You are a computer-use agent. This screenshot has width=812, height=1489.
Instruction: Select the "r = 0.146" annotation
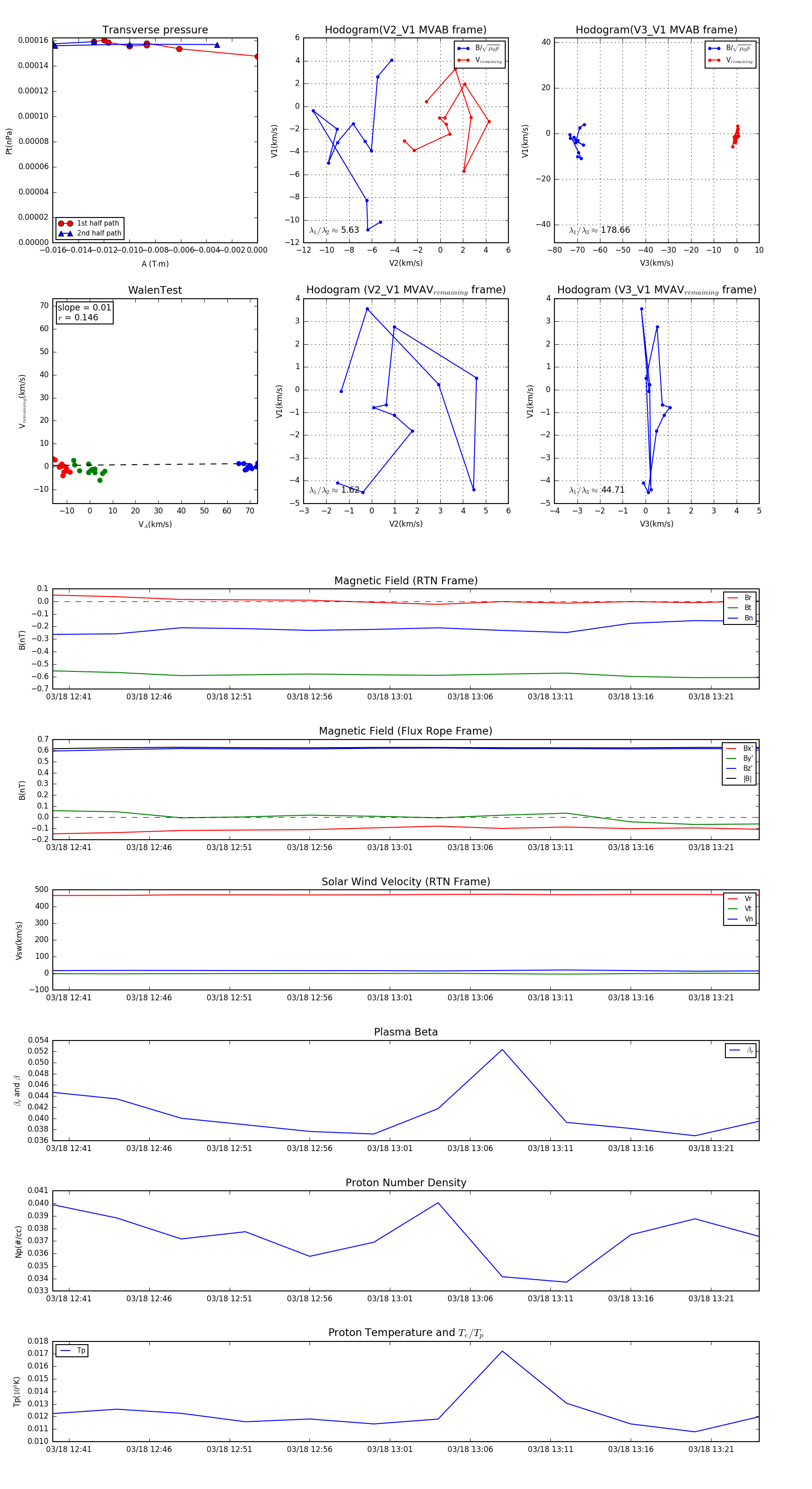tap(78, 318)
